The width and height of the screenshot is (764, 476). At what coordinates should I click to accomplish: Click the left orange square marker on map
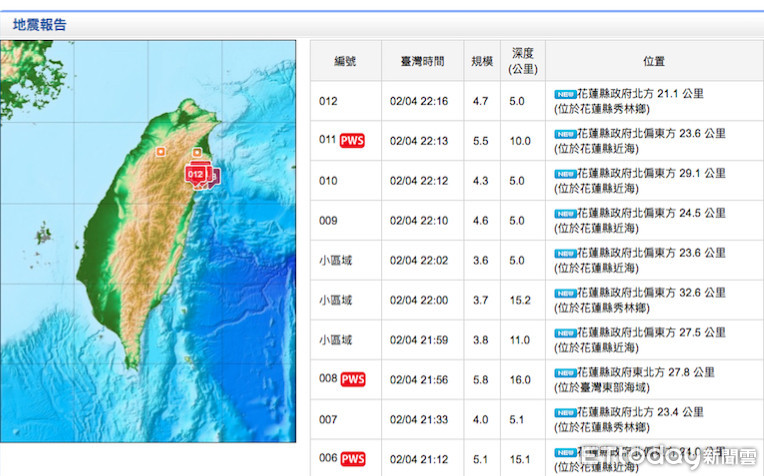click(161, 151)
